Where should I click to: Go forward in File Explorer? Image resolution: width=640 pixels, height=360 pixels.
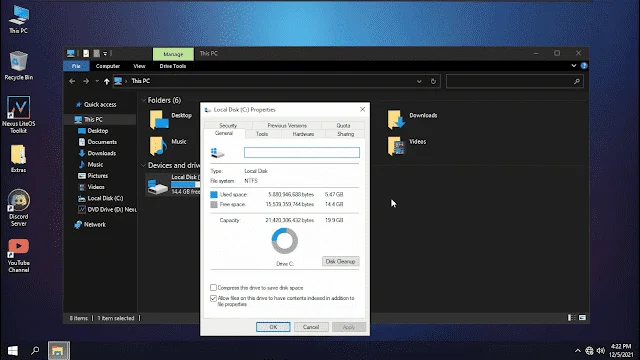pos(86,81)
